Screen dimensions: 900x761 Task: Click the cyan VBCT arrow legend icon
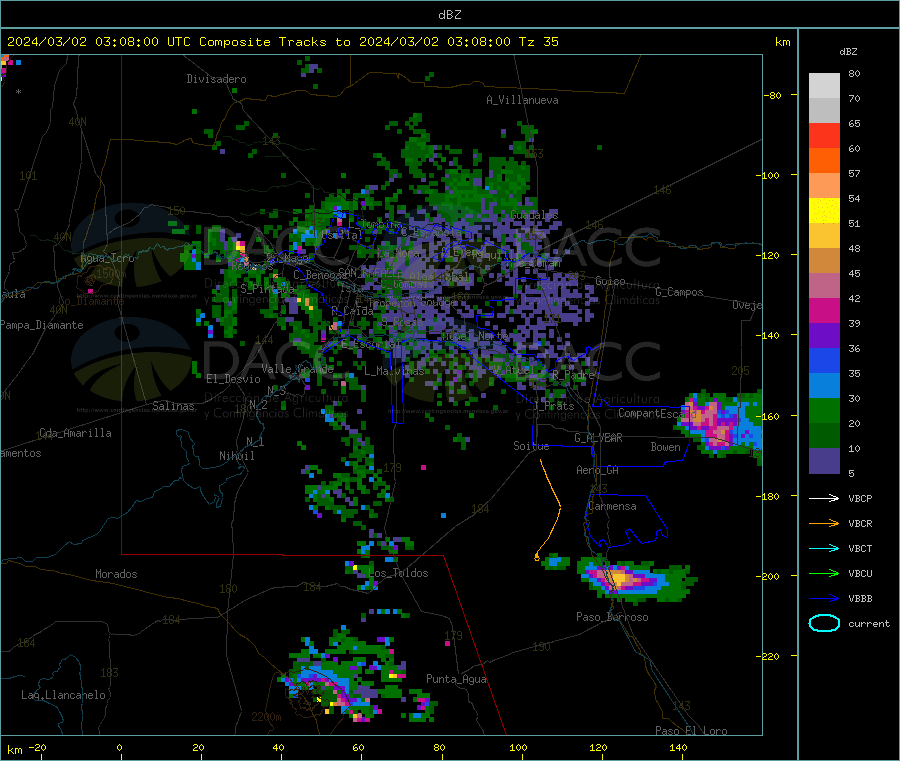(x=824, y=549)
